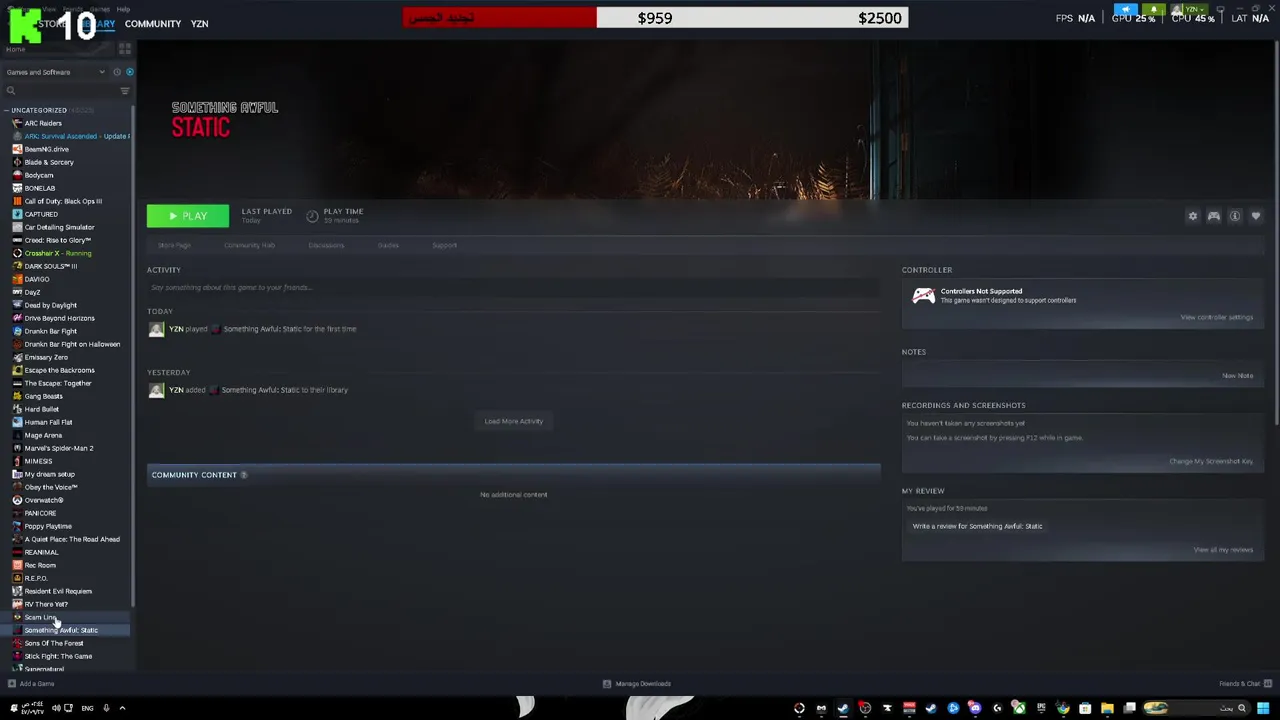Open View all my reviews link
Image resolution: width=1280 pixels, height=720 pixels.
[x=1223, y=549]
